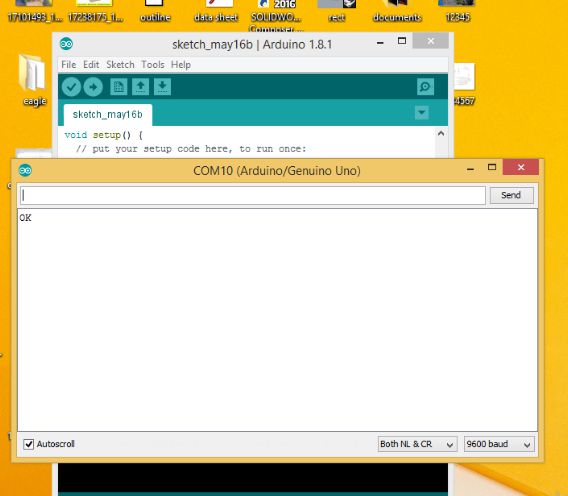Image resolution: width=568 pixels, height=496 pixels.
Task: Click the Arduino logo in the COM10 title bar
Action: point(25,170)
